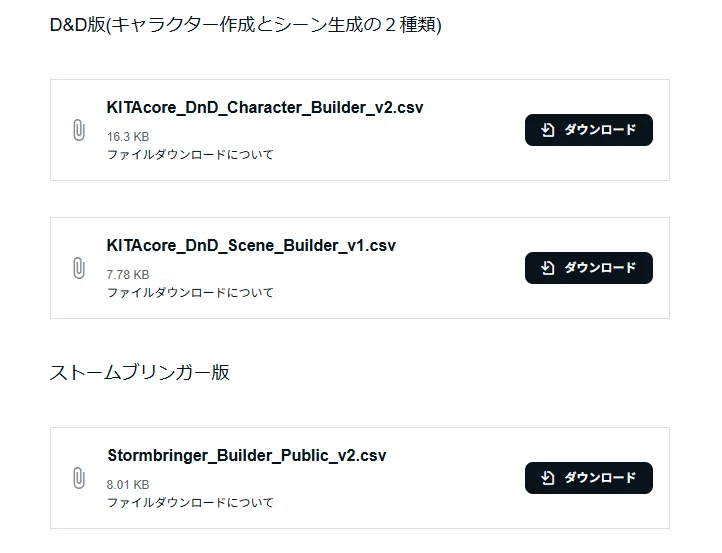Open ファイルダウンロードについて link under 7.78 KB
Image resolution: width=722 pixels, height=553 pixels.
point(190,292)
